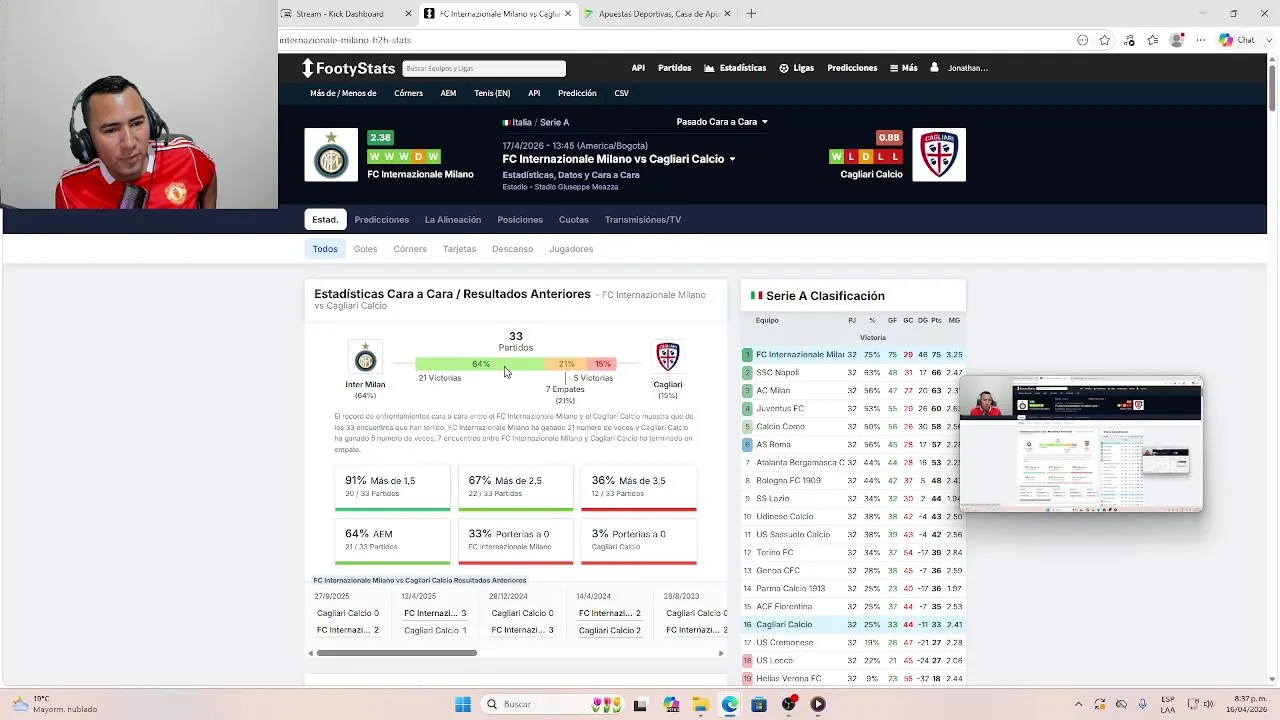Add page to favorites with the star icon
This screenshot has height=720, width=1280.
coord(1105,40)
